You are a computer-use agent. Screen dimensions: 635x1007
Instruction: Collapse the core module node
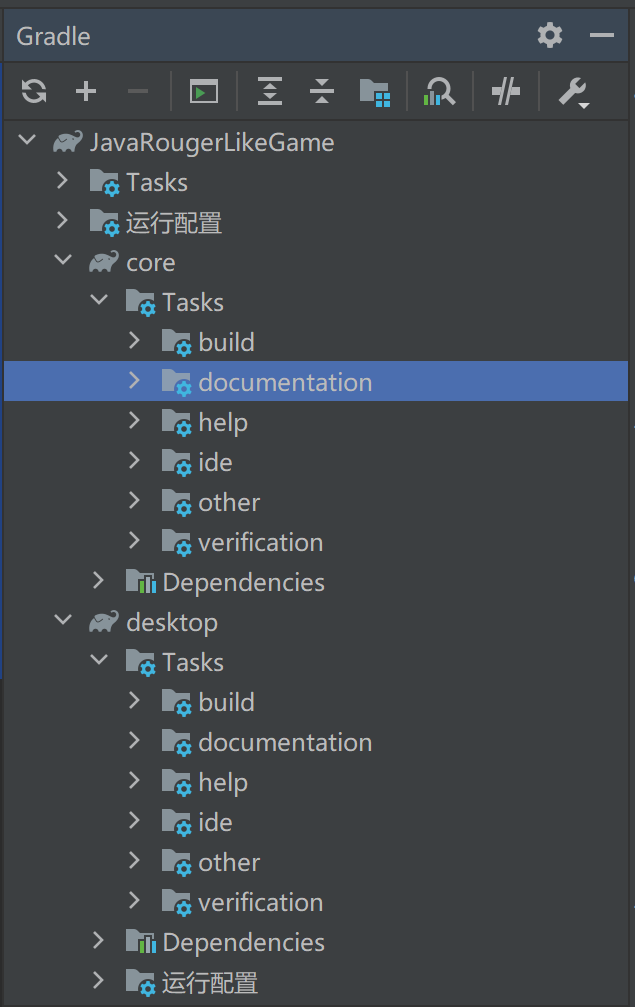click(x=63, y=262)
